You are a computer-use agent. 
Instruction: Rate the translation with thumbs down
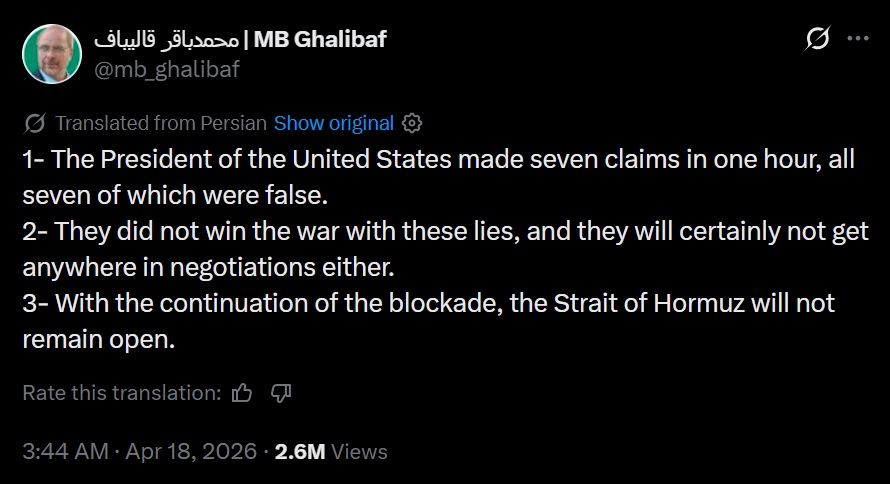281,393
